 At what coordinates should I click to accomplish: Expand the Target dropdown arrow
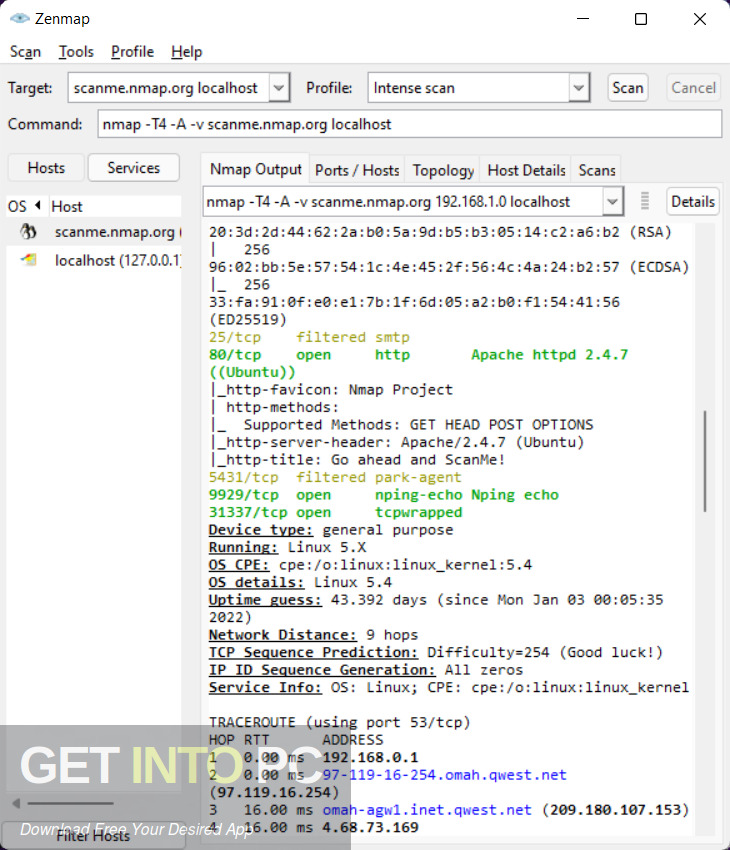pos(279,88)
